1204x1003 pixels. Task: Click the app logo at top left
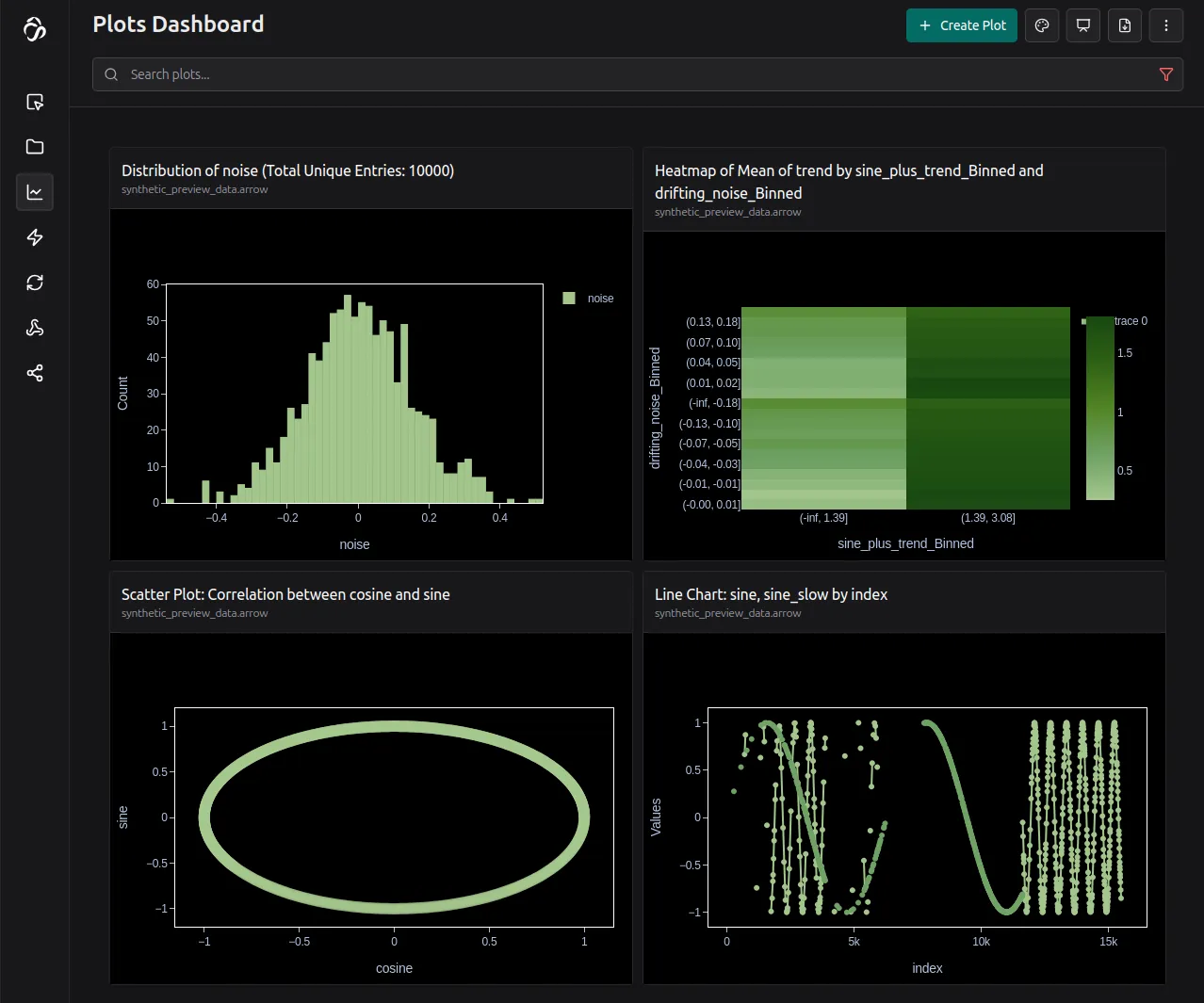pyautogui.click(x=35, y=29)
